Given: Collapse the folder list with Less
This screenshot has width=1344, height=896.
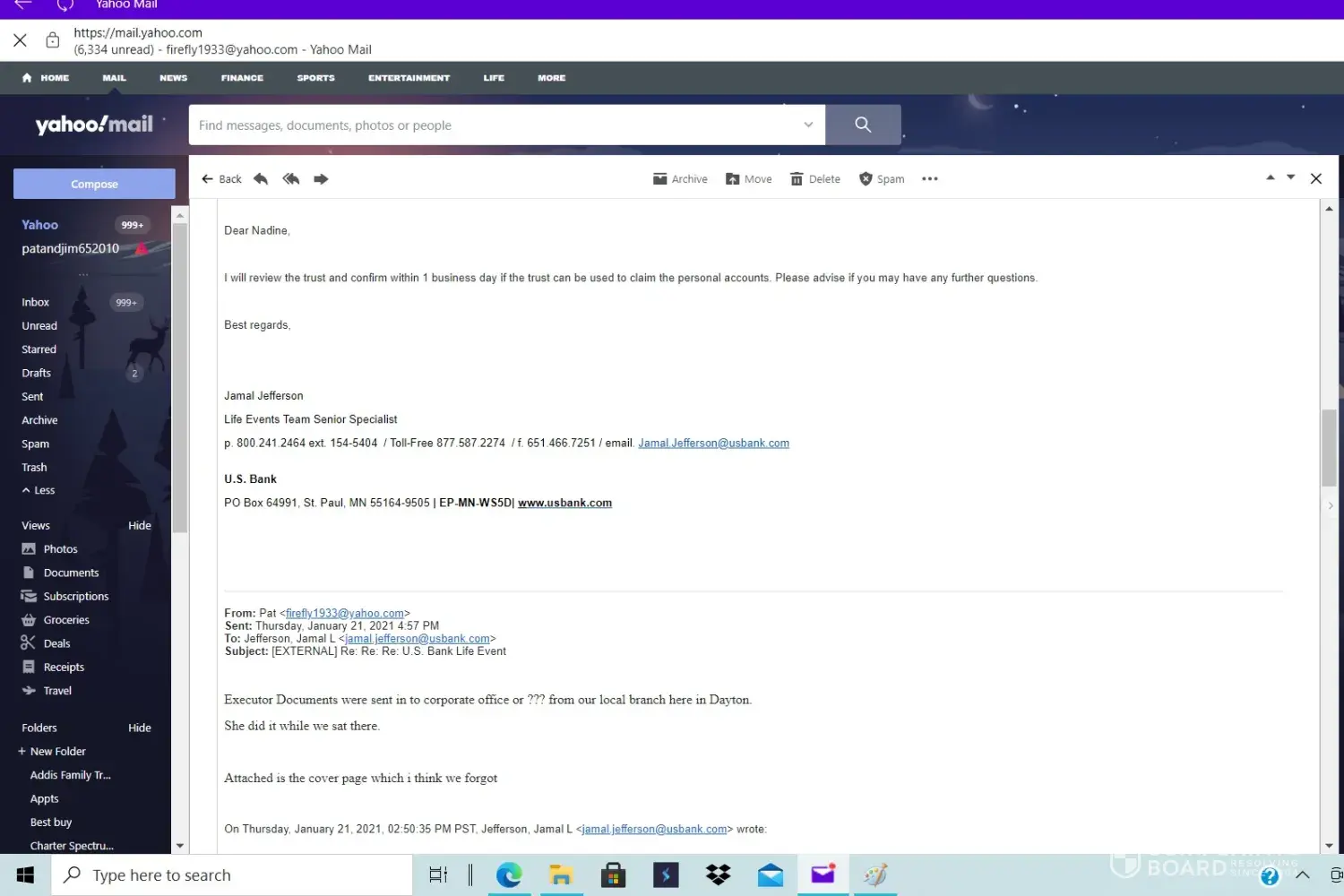Looking at the screenshot, I should point(39,490).
